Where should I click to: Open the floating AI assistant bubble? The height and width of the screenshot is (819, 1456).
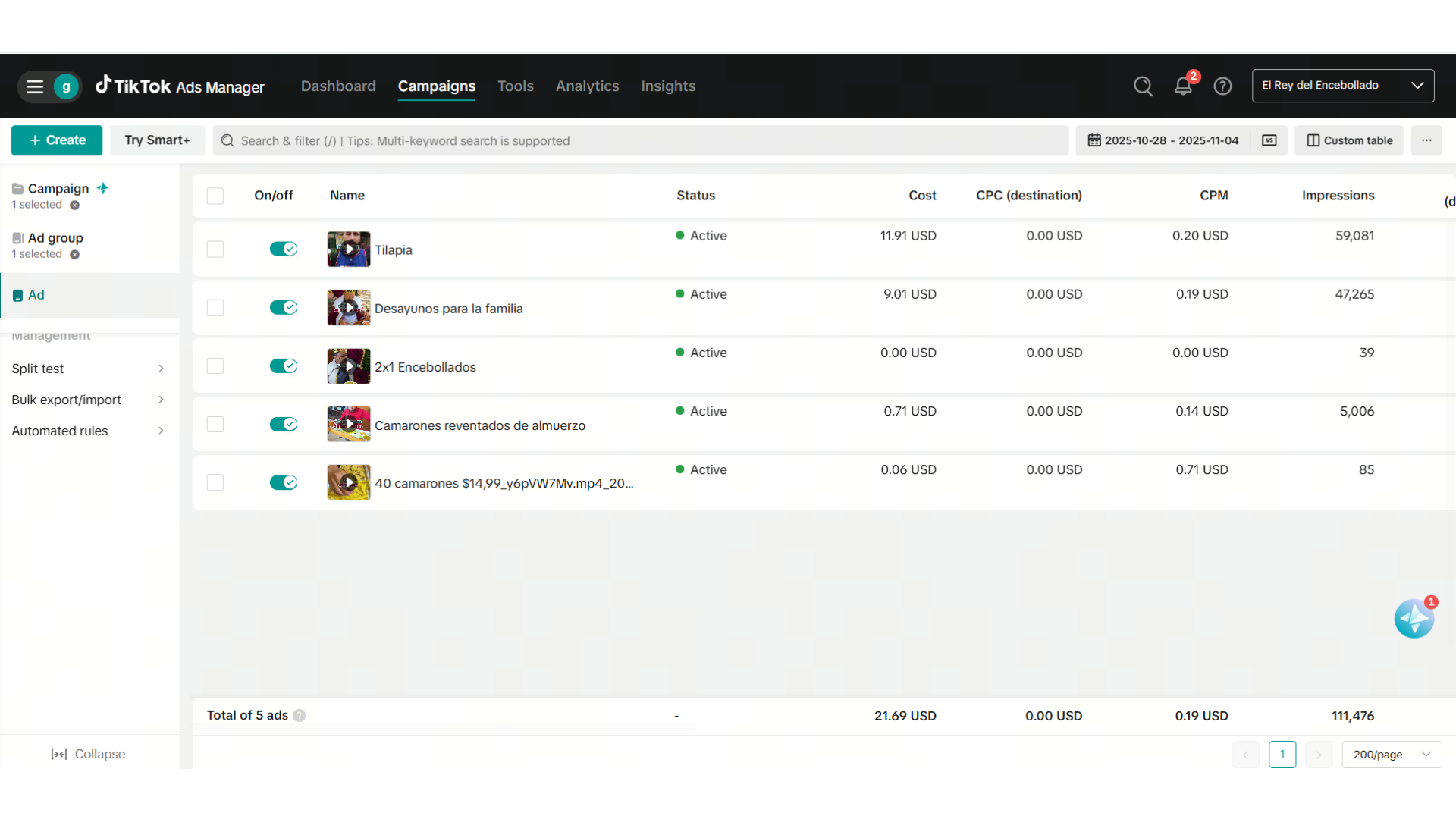[x=1414, y=619]
